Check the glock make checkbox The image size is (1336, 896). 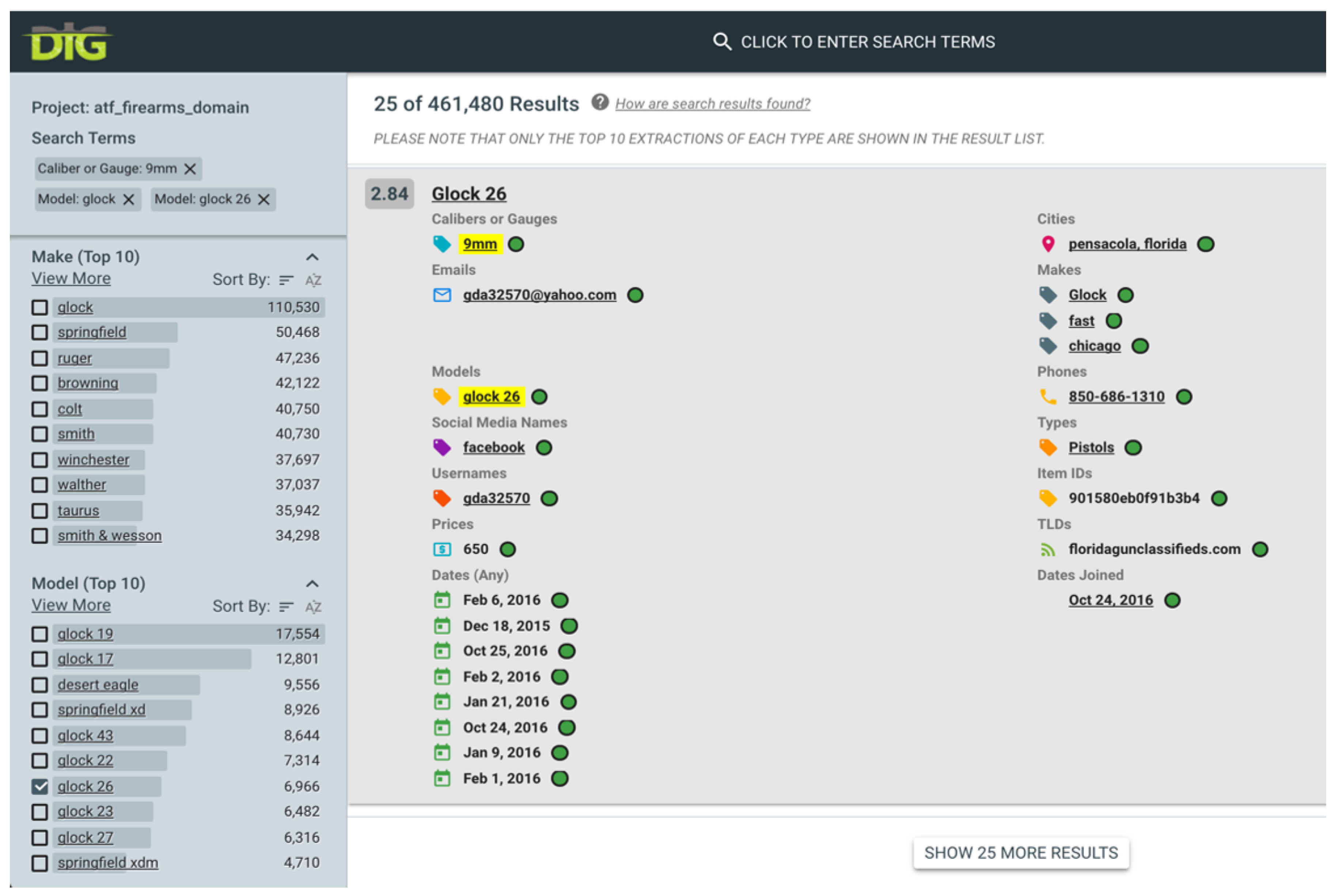pos(39,308)
